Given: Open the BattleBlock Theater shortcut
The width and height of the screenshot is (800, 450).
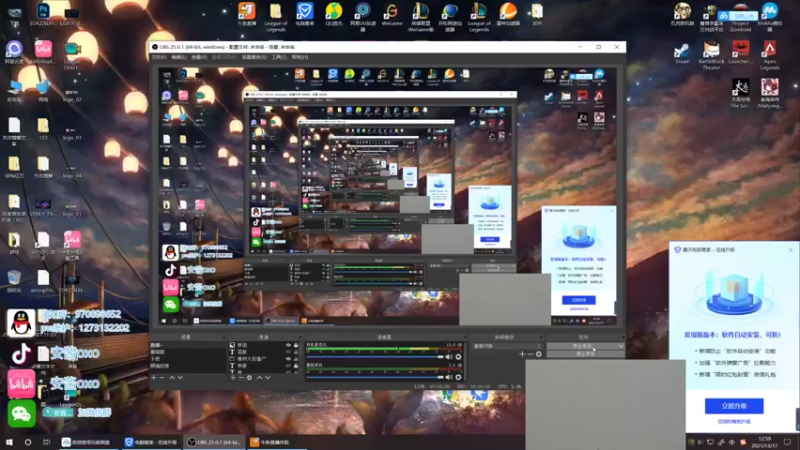Looking at the screenshot, I should tap(711, 55).
